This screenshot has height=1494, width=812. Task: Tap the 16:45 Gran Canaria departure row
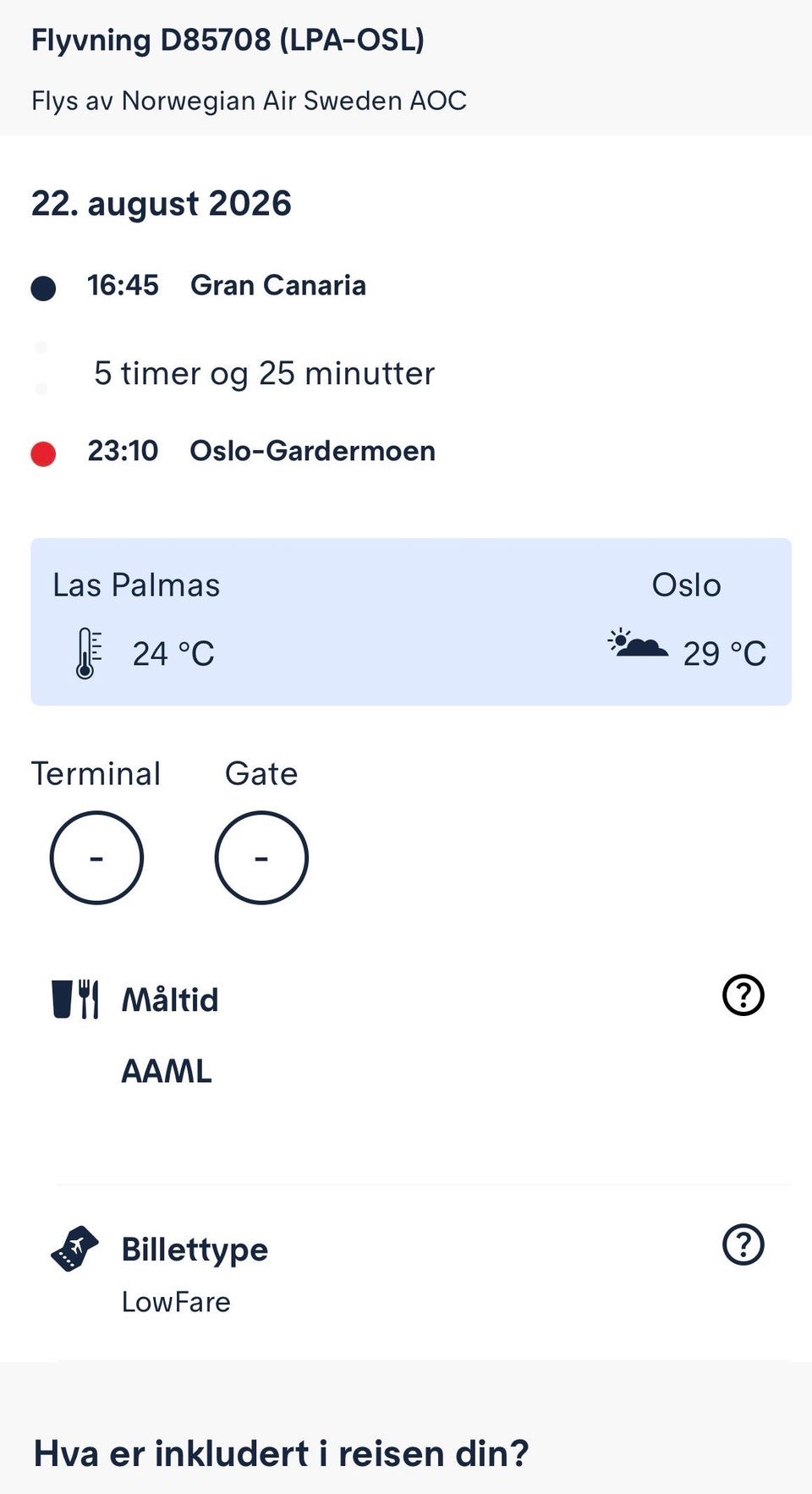[227, 285]
